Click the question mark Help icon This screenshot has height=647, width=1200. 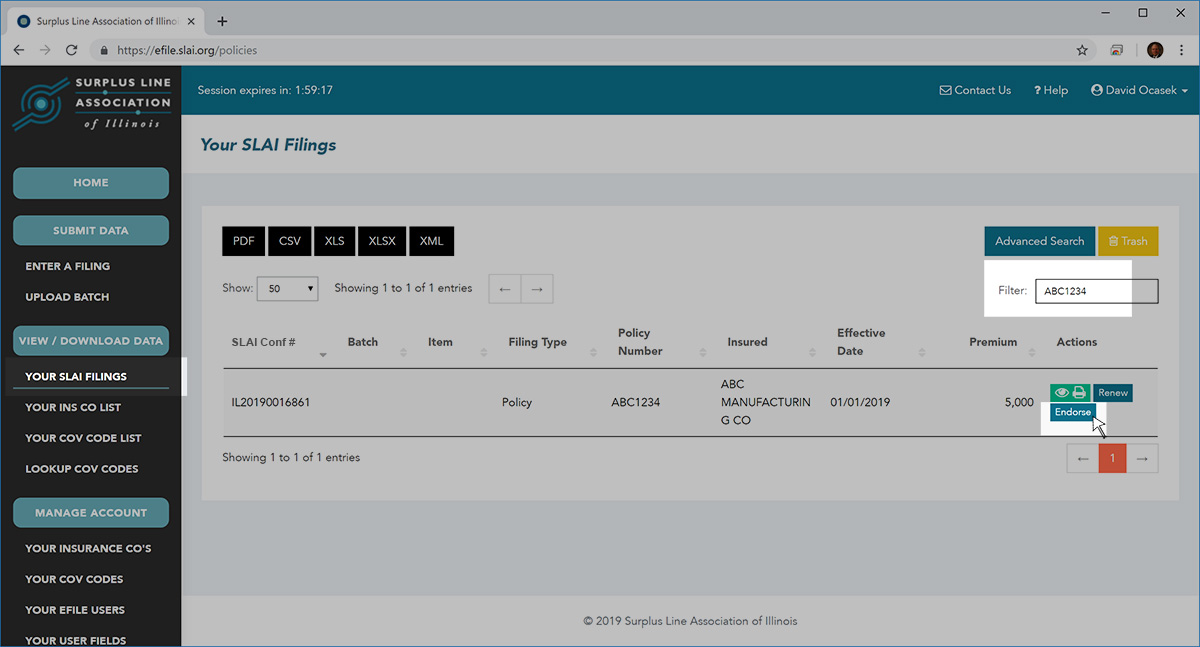click(1037, 90)
